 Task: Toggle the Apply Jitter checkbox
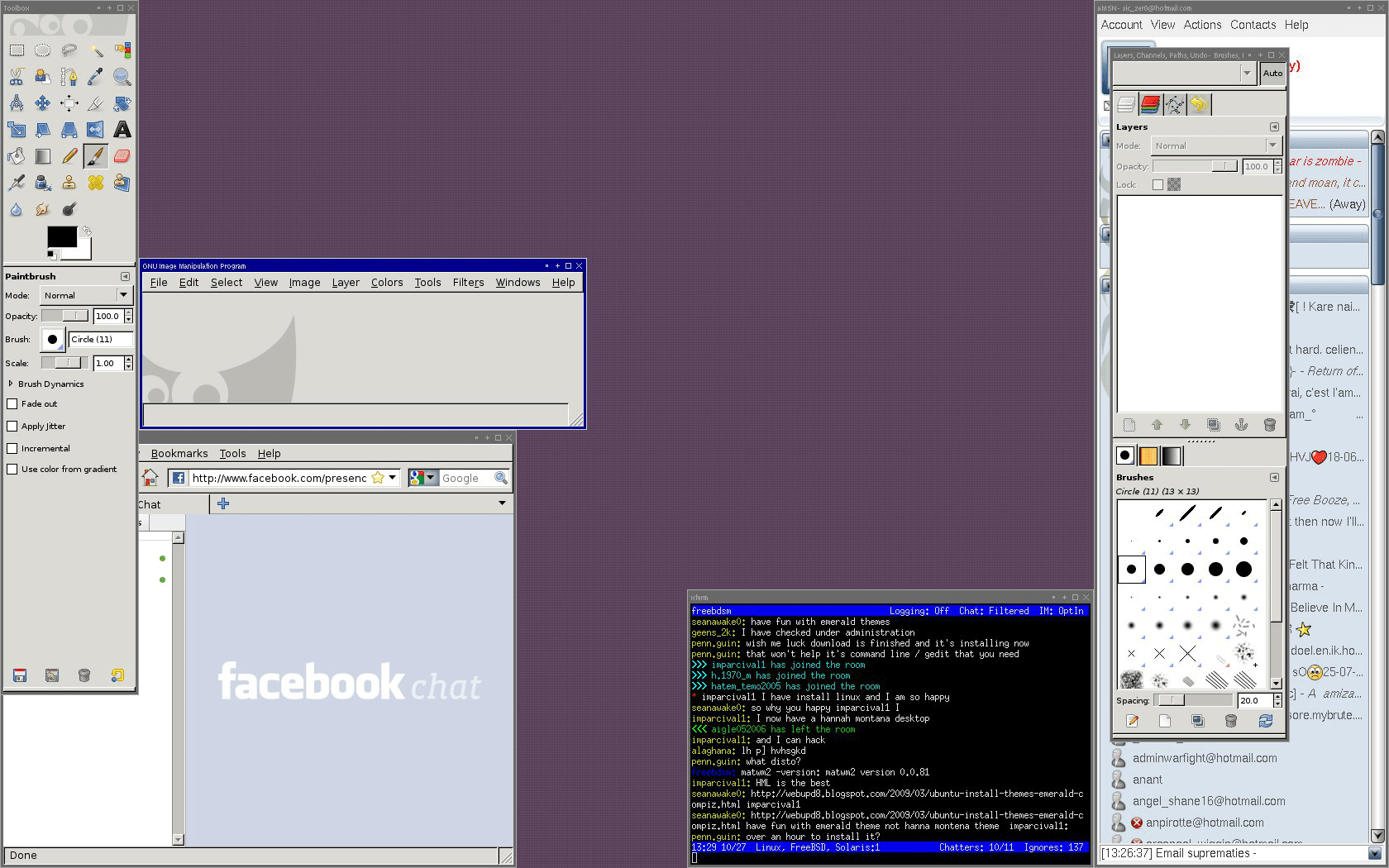(12, 427)
